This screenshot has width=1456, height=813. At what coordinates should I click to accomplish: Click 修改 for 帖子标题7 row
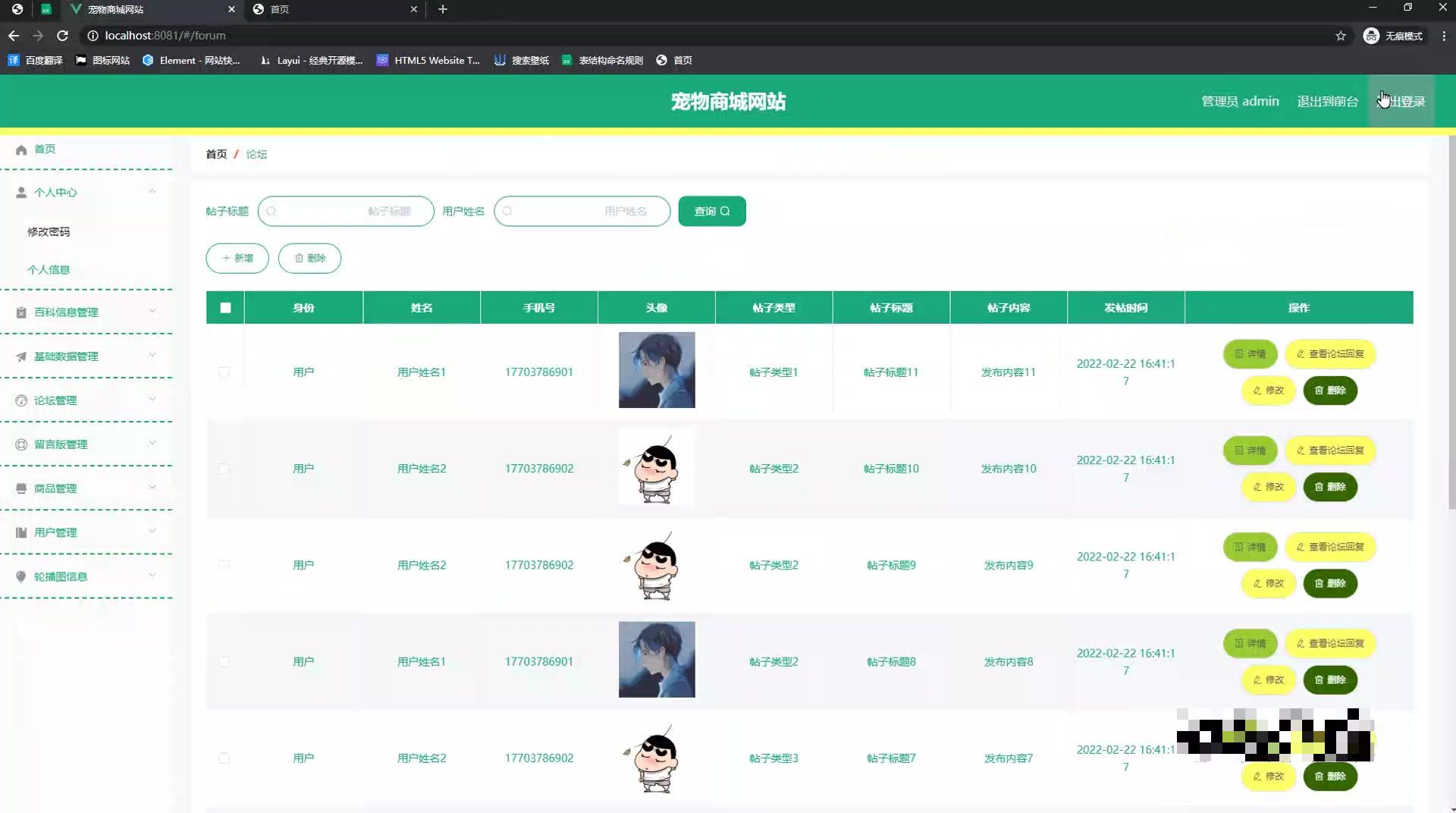pos(1269,777)
